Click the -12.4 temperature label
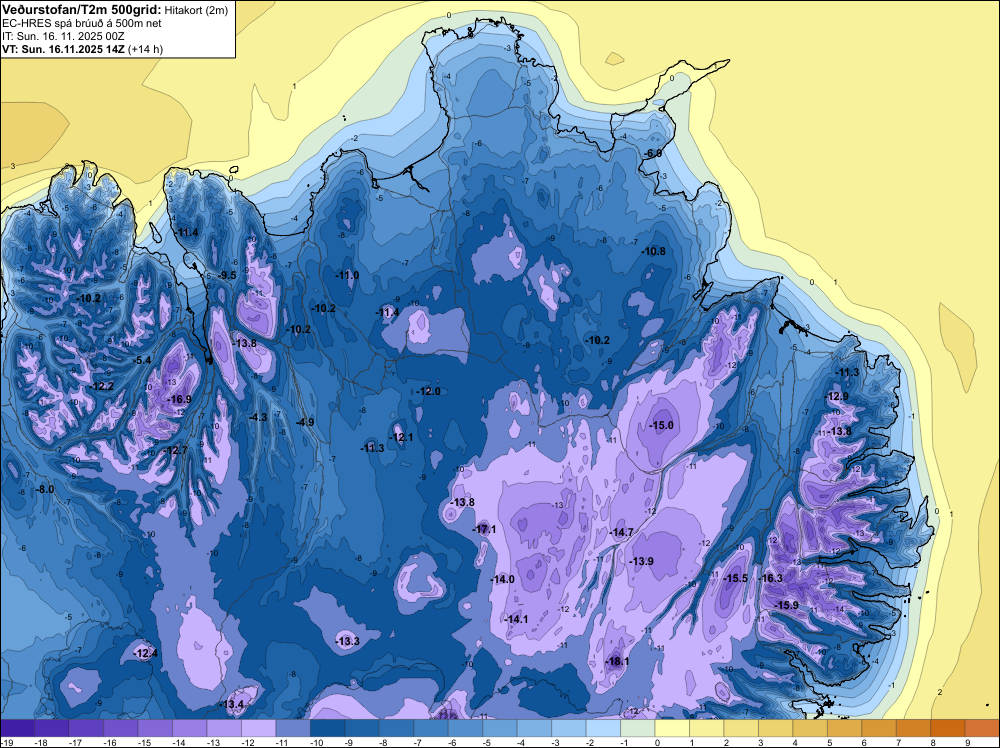1000x748 pixels. (x=145, y=653)
